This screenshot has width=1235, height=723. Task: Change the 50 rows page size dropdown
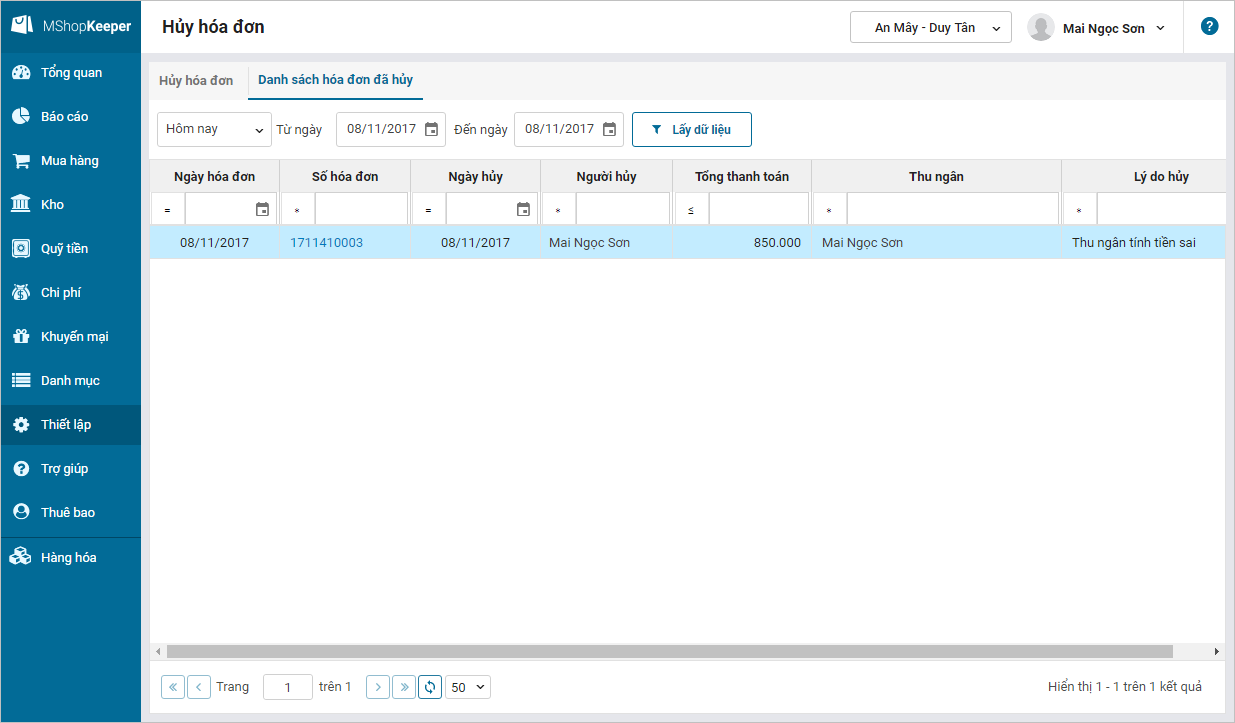(468, 687)
